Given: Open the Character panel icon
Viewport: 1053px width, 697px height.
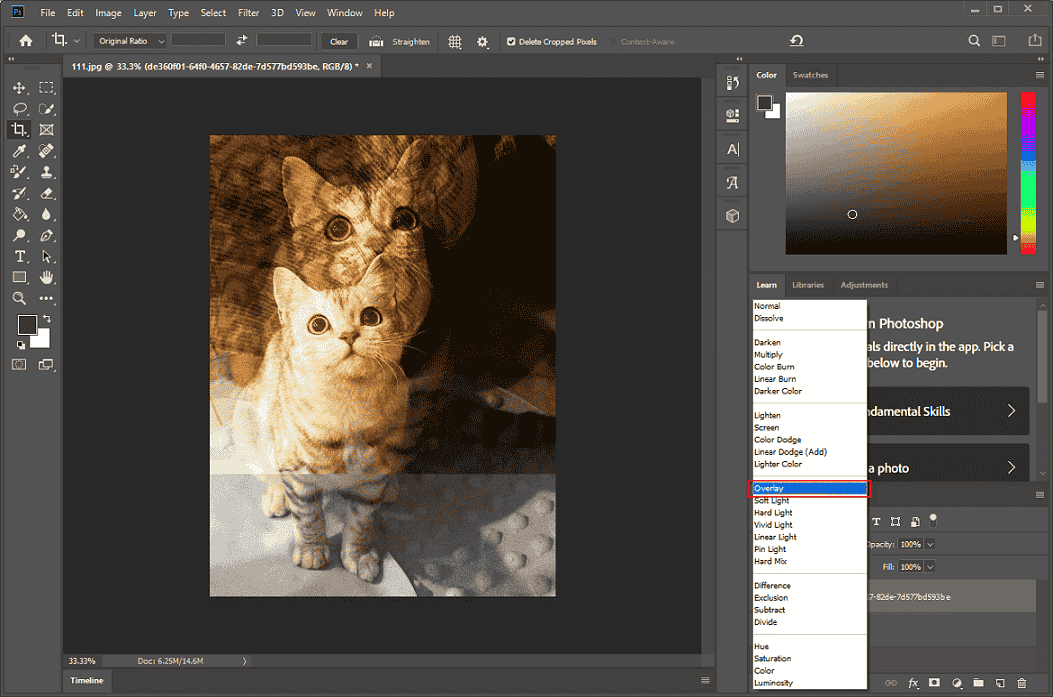Looking at the screenshot, I should coord(733,148).
